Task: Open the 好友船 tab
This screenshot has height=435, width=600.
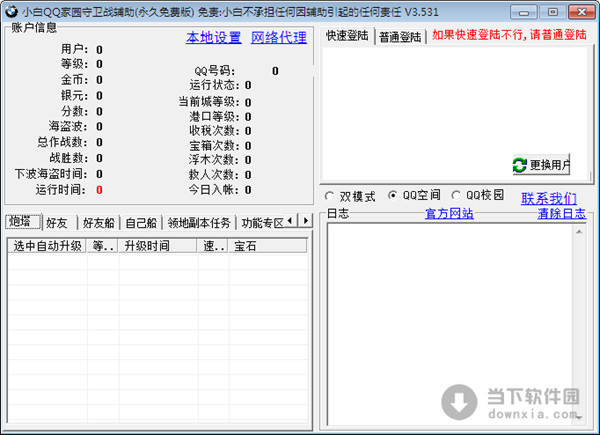Action: (x=99, y=222)
